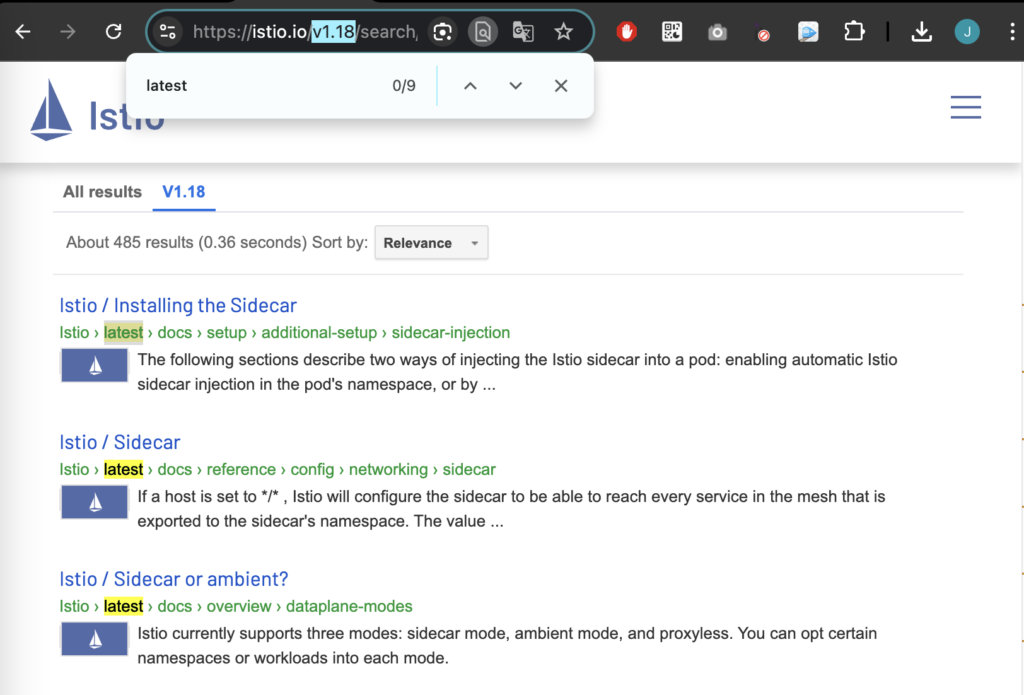
Task: Open the Istio hamburger navigation menu
Action: 966,107
